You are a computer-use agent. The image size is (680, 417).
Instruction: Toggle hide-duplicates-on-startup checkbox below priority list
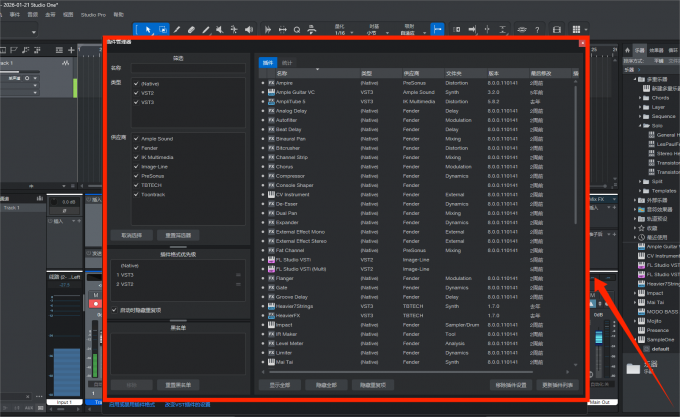click(114, 310)
